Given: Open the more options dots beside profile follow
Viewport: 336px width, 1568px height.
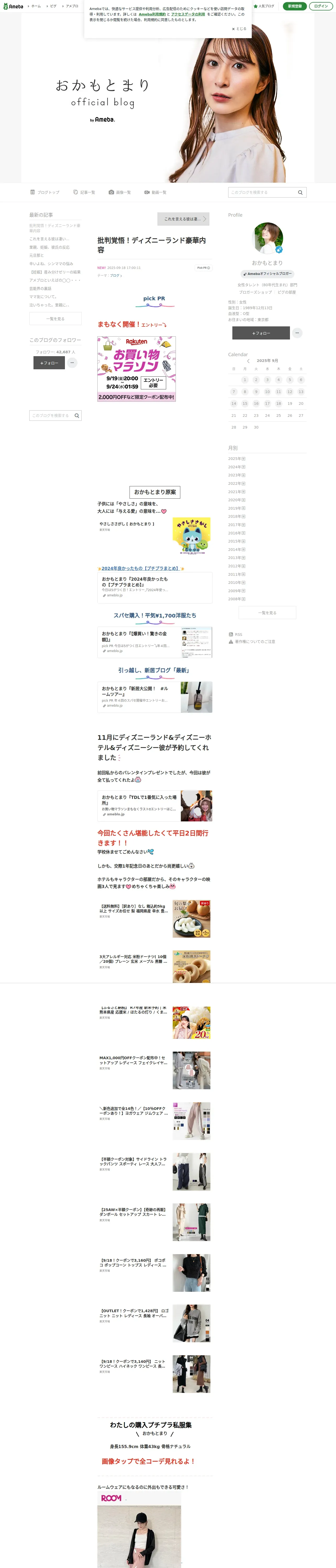Looking at the screenshot, I should click(x=297, y=333).
